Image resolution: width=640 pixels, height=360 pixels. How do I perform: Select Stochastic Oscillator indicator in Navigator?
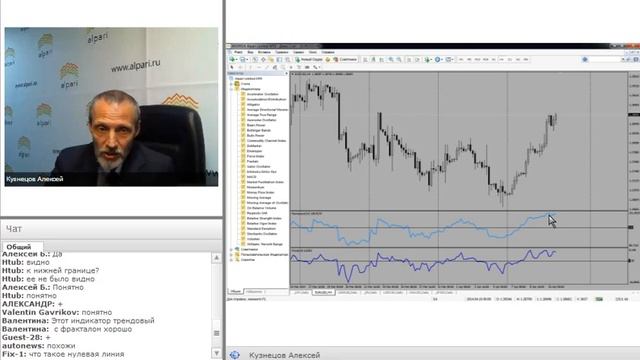[x=262, y=234]
